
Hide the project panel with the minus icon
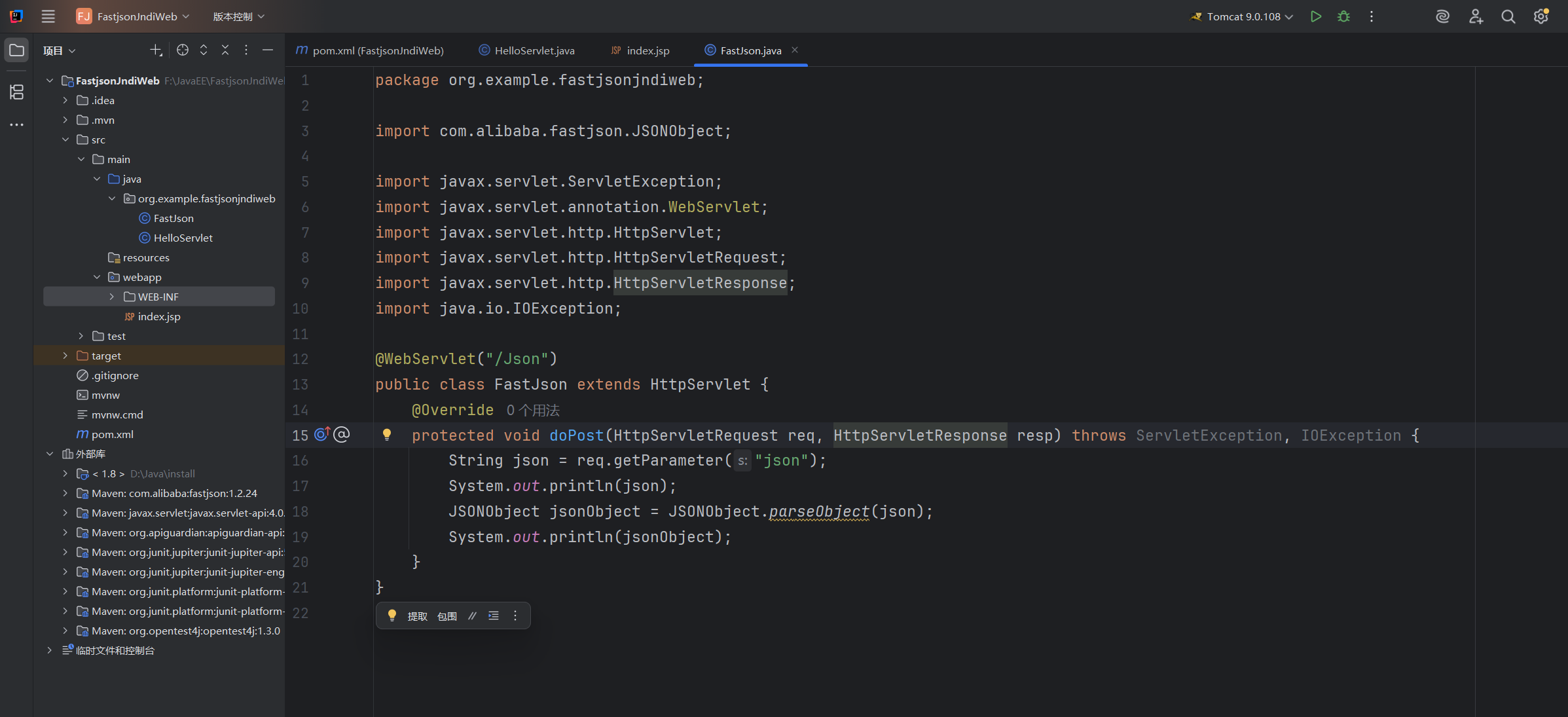[268, 50]
